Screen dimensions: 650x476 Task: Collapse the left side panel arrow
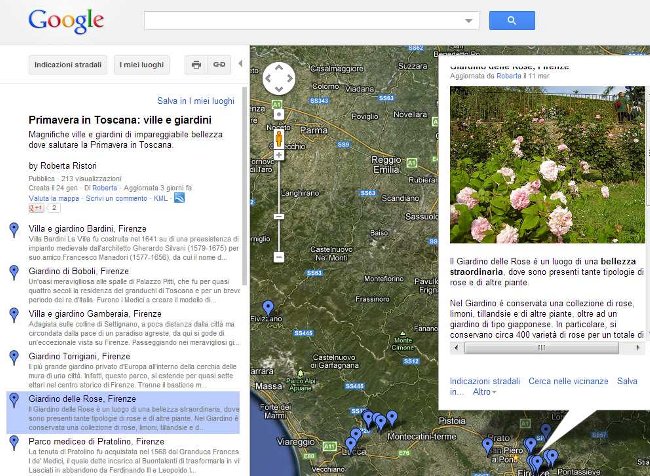[240, 64]
